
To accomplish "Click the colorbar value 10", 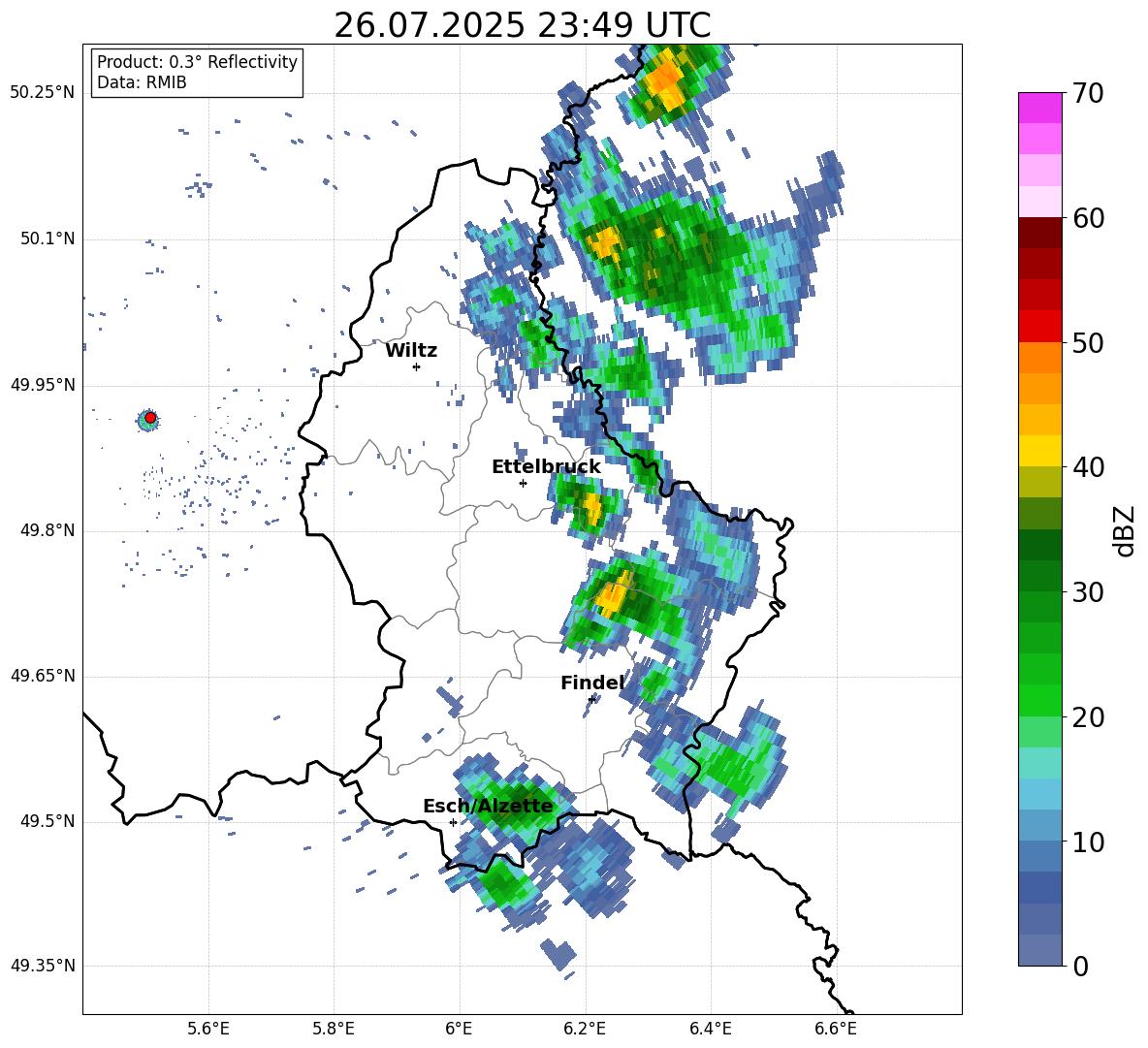I will click(1088, 842).
